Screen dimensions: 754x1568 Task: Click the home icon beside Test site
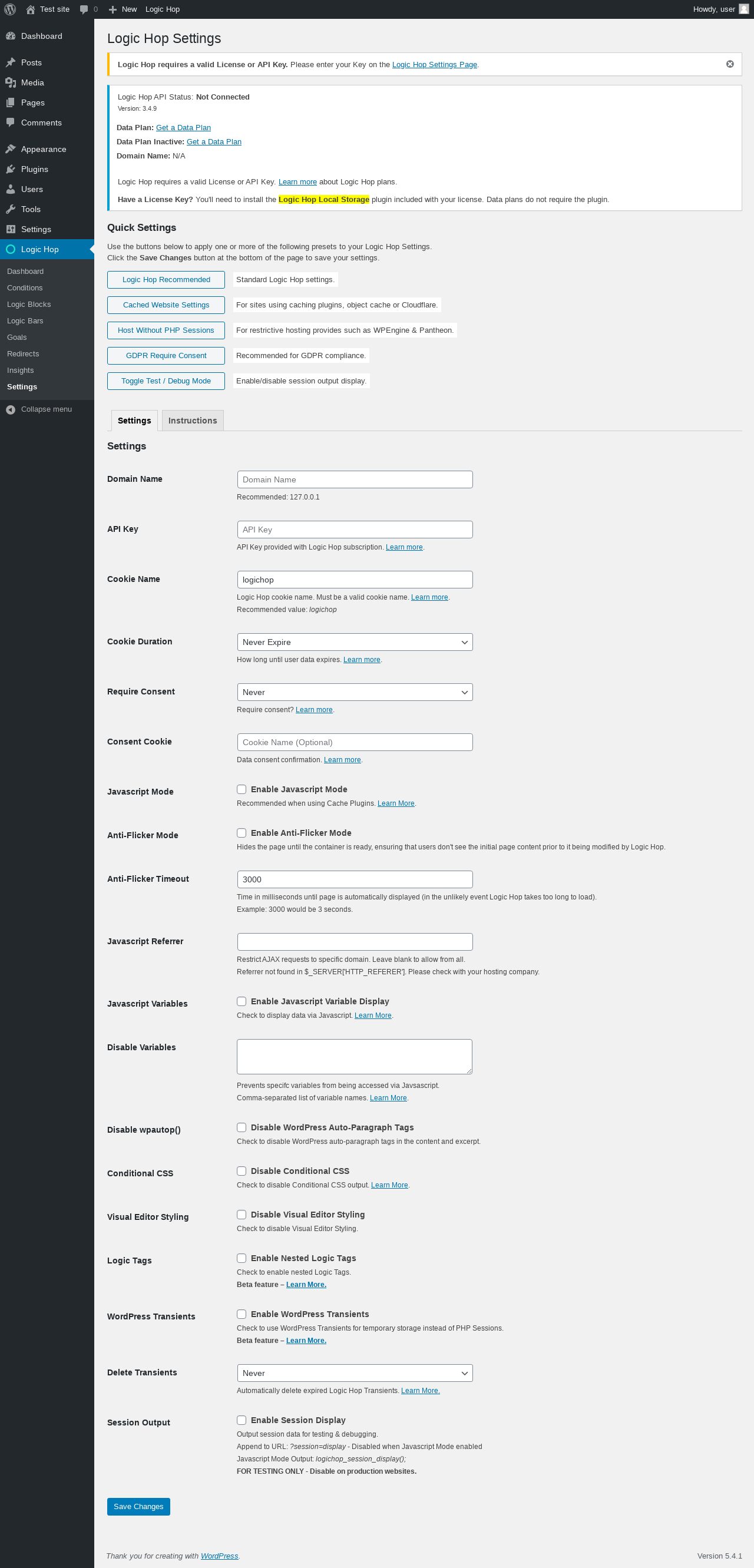pos(31,9)
